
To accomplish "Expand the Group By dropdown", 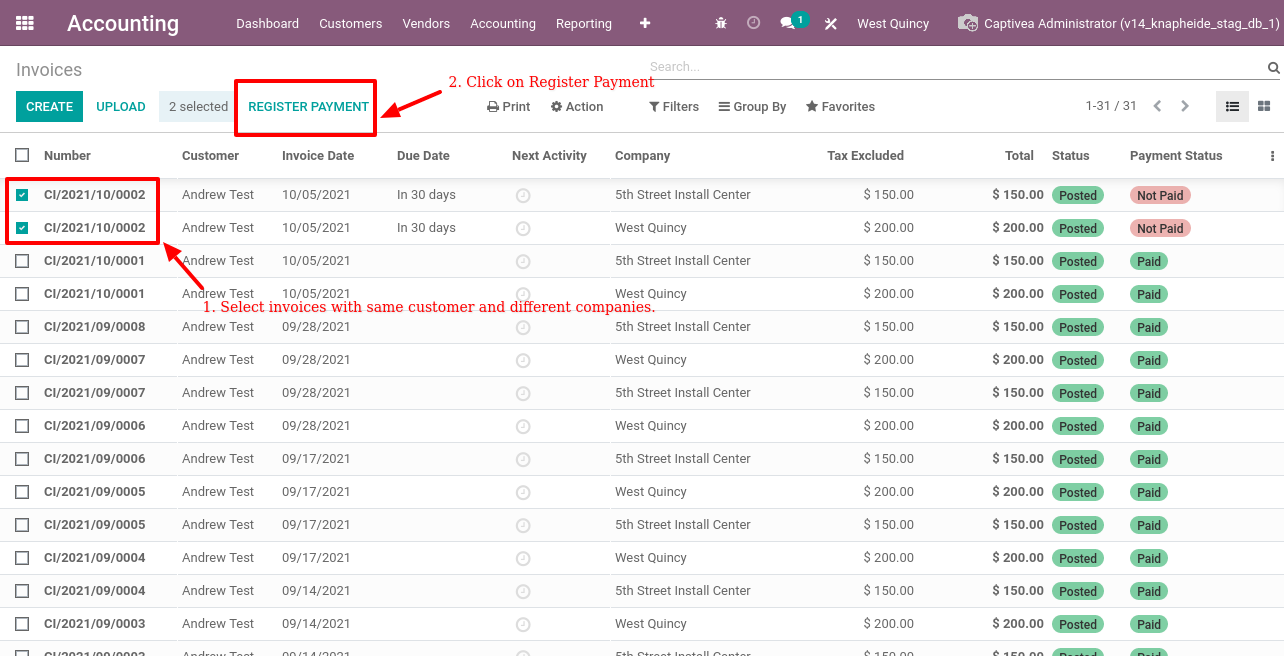I will [x=752, y=107].
